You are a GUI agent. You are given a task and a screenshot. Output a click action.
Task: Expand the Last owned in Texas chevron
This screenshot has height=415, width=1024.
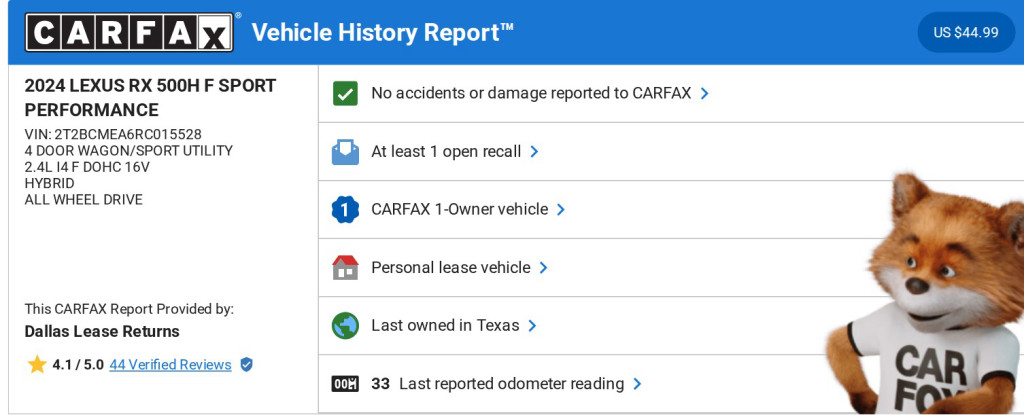(x=533, y=325)
